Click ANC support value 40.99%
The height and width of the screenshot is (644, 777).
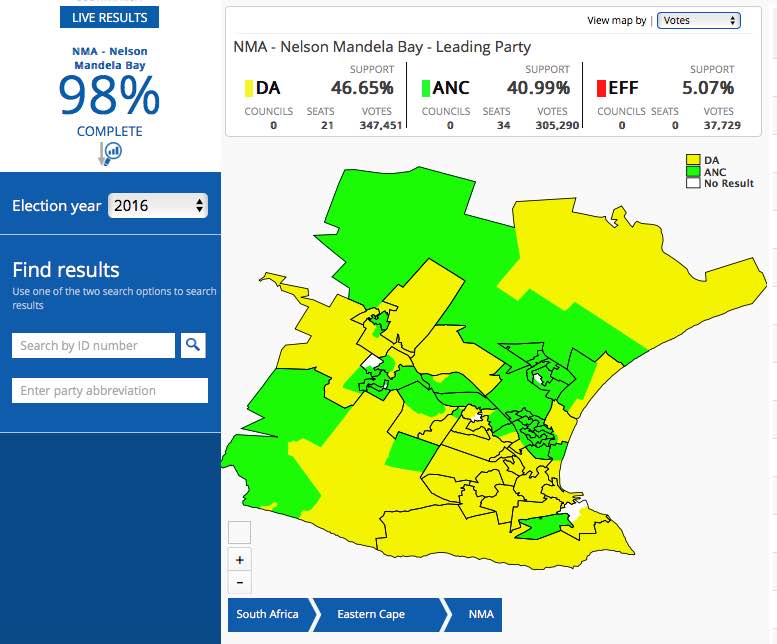click(538, 88)
